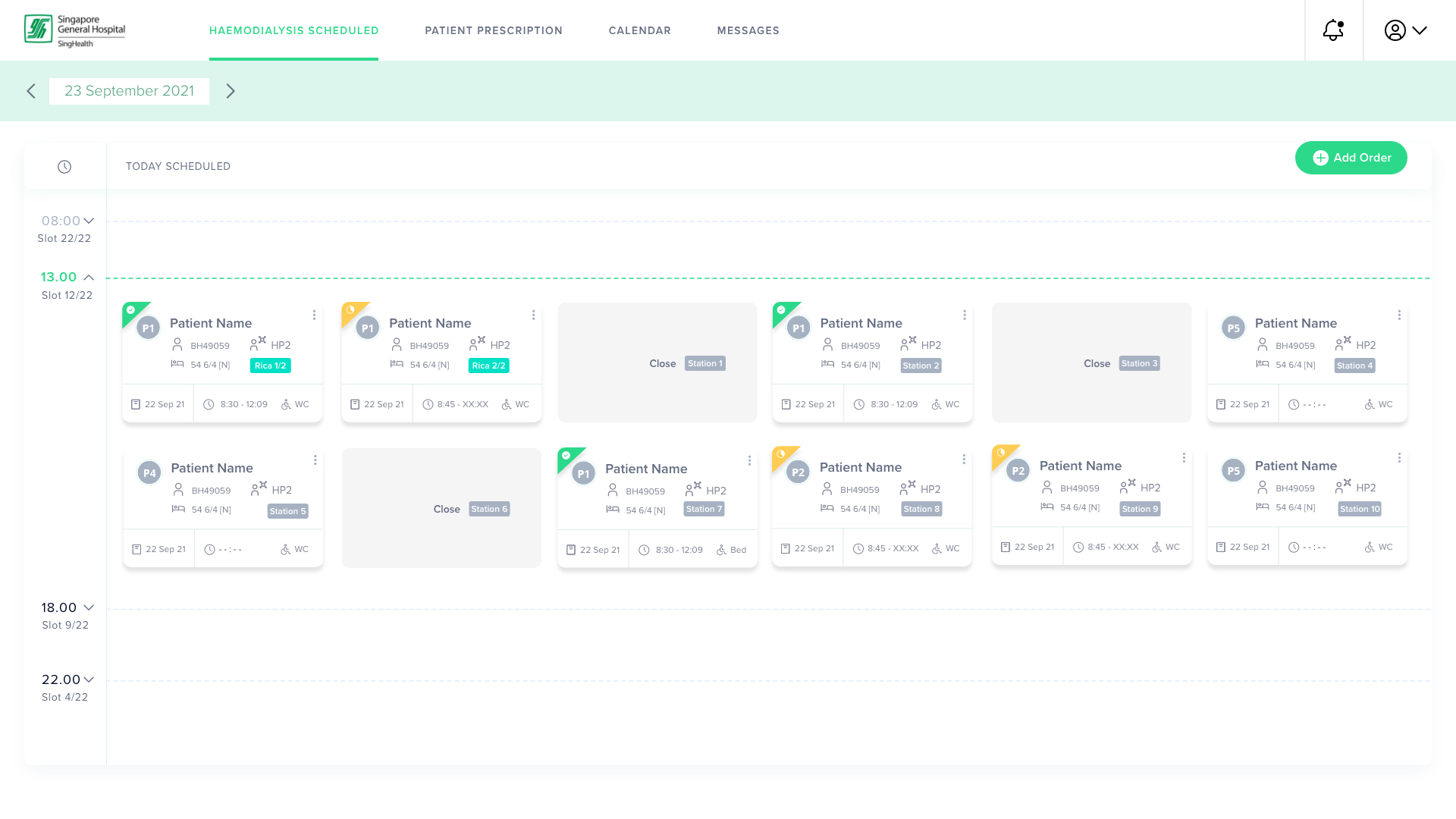Go to next day with right arrow

pos(231,91)
